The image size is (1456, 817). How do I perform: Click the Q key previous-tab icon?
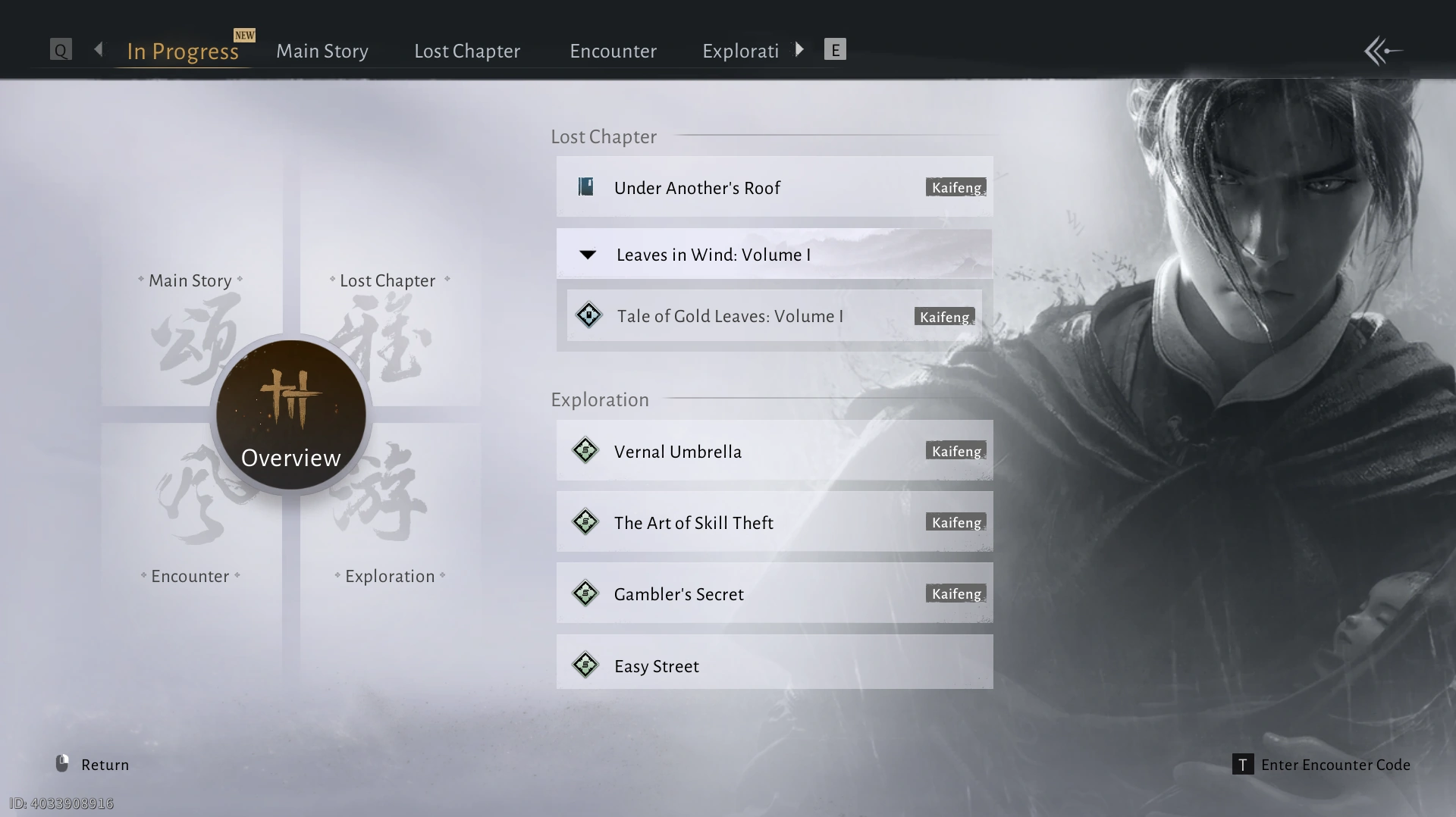coord(61,50)
